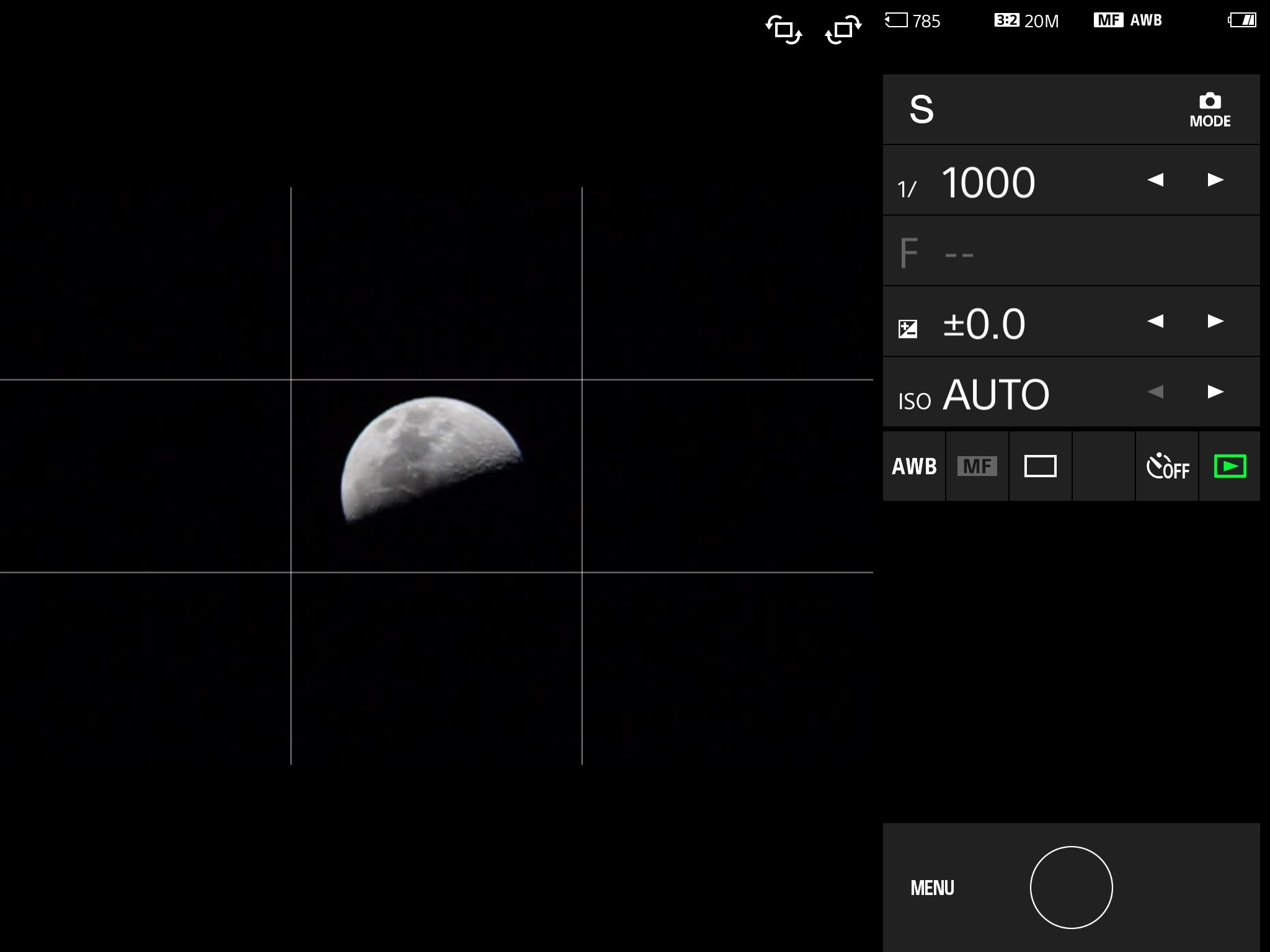Tap the 1/1000 shutter speed value
This screenshot has height=952, width=1270.
pos(988,183)
